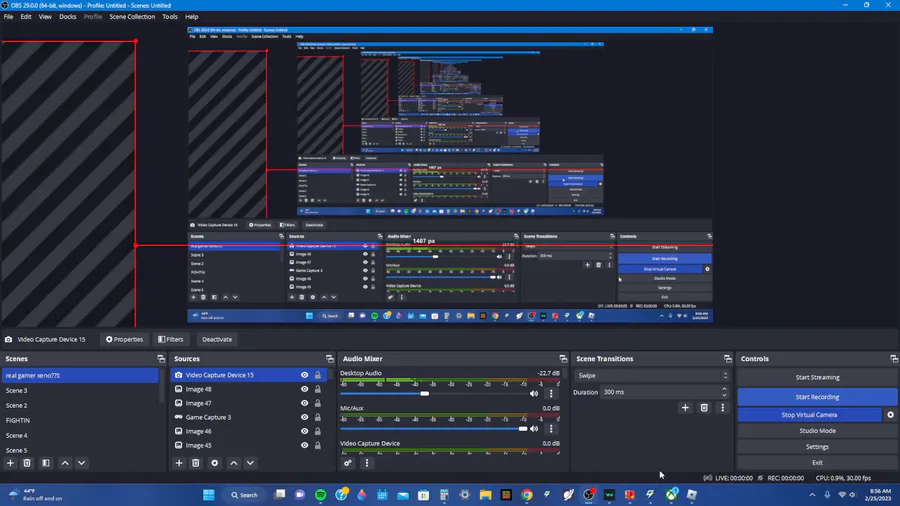Add a new scene with plus icon
This screenshot has height=506, width=900.
(x=10, y=463)
